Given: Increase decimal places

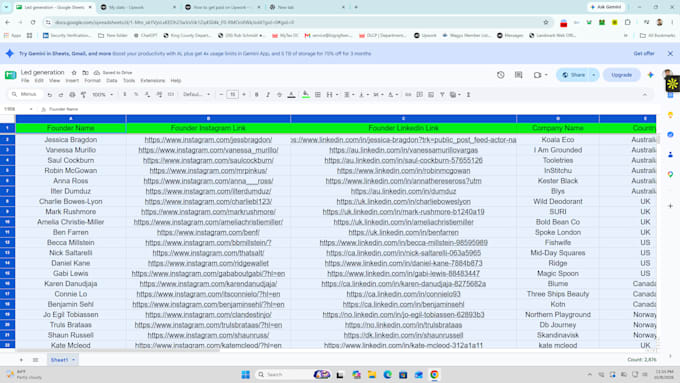Looking at the screenshot, I should (159, 95).
